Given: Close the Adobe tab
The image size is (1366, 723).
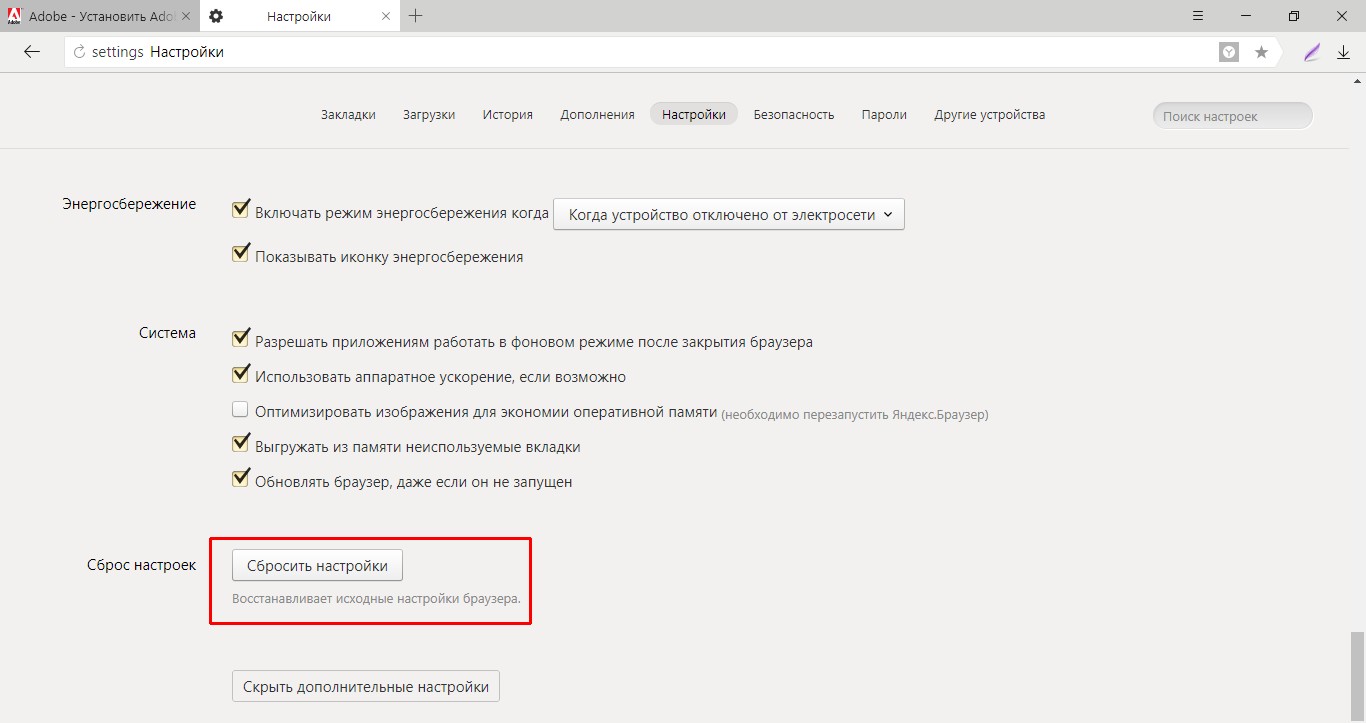Looking at the screenshot, I should (185, 17).
